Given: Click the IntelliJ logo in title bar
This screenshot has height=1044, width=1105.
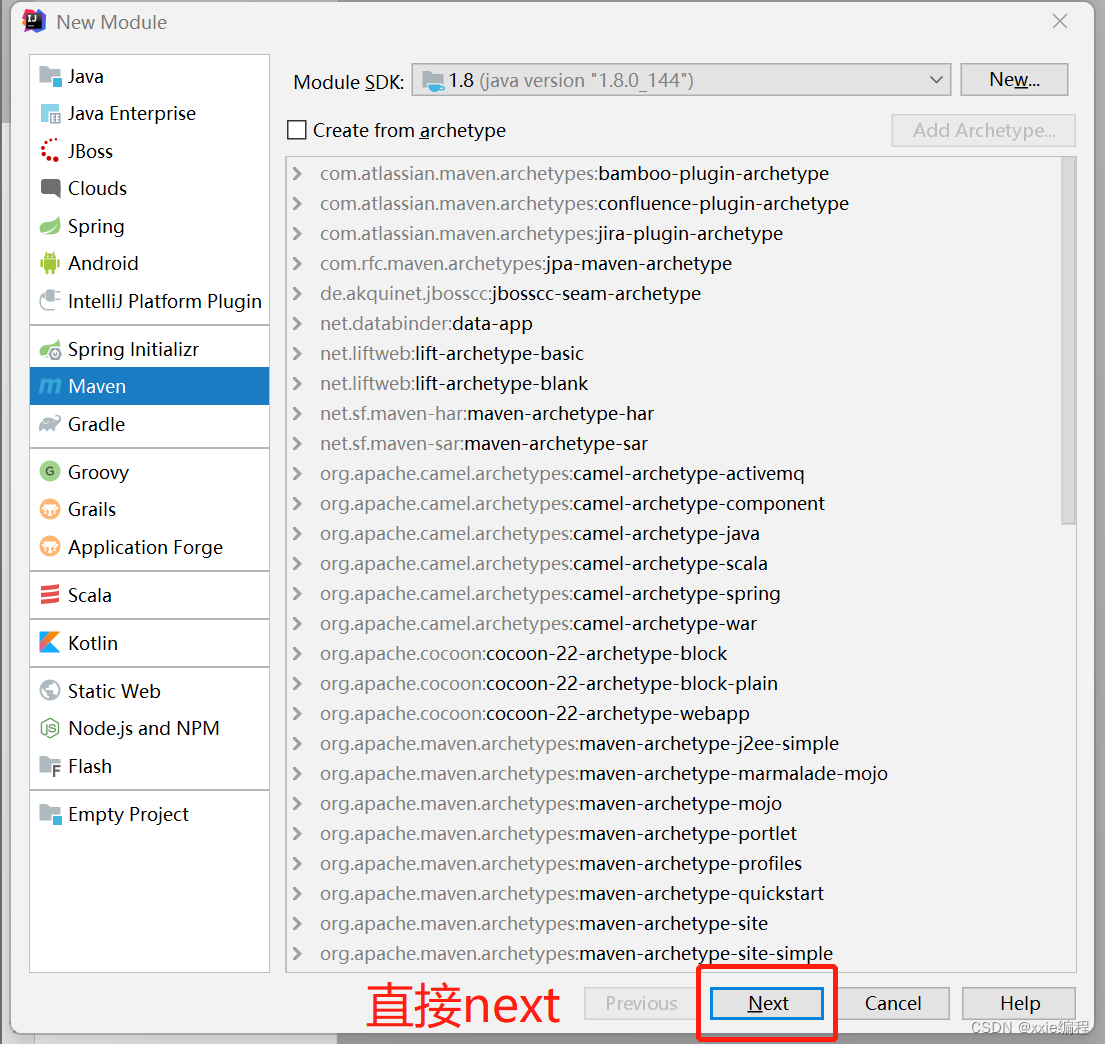Looking at the screenshot, I should click(34, 21).
